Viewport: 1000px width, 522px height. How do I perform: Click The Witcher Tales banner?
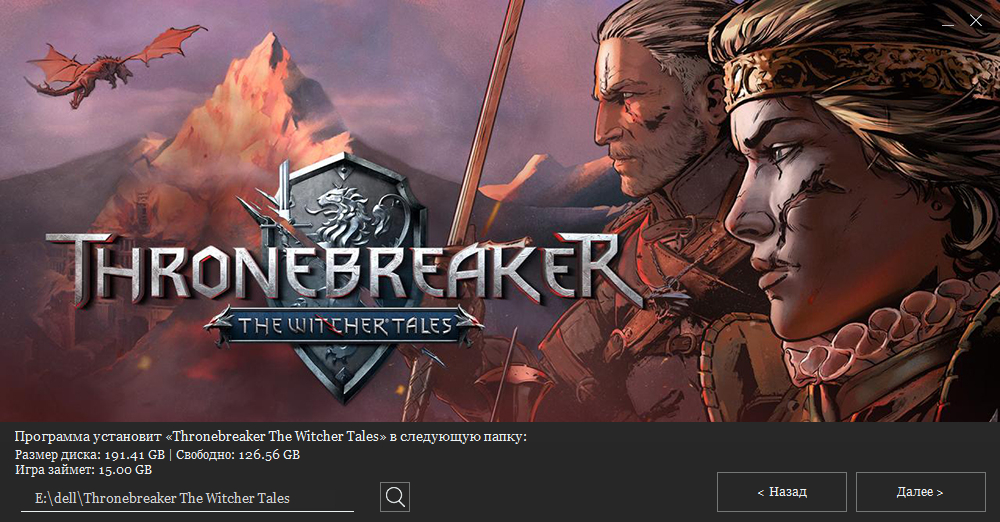pyautogui.click(x=344, y=326)
